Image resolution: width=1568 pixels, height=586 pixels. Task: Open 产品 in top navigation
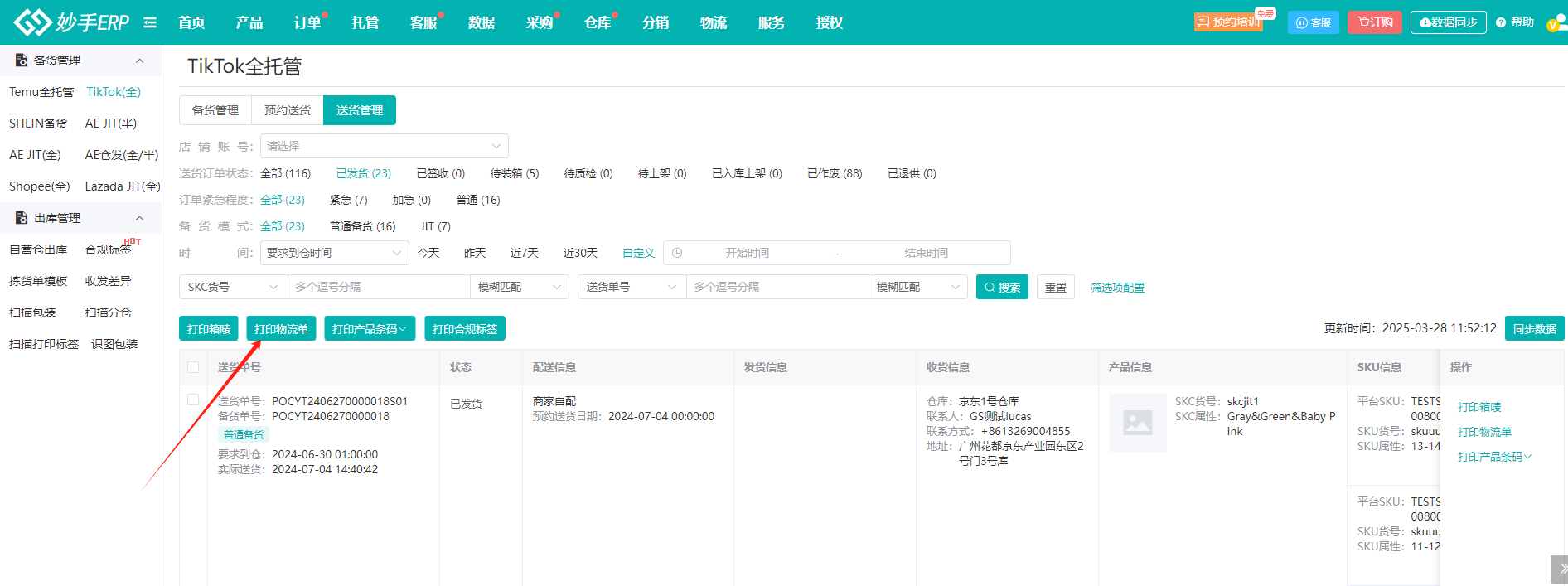(249, 22)
